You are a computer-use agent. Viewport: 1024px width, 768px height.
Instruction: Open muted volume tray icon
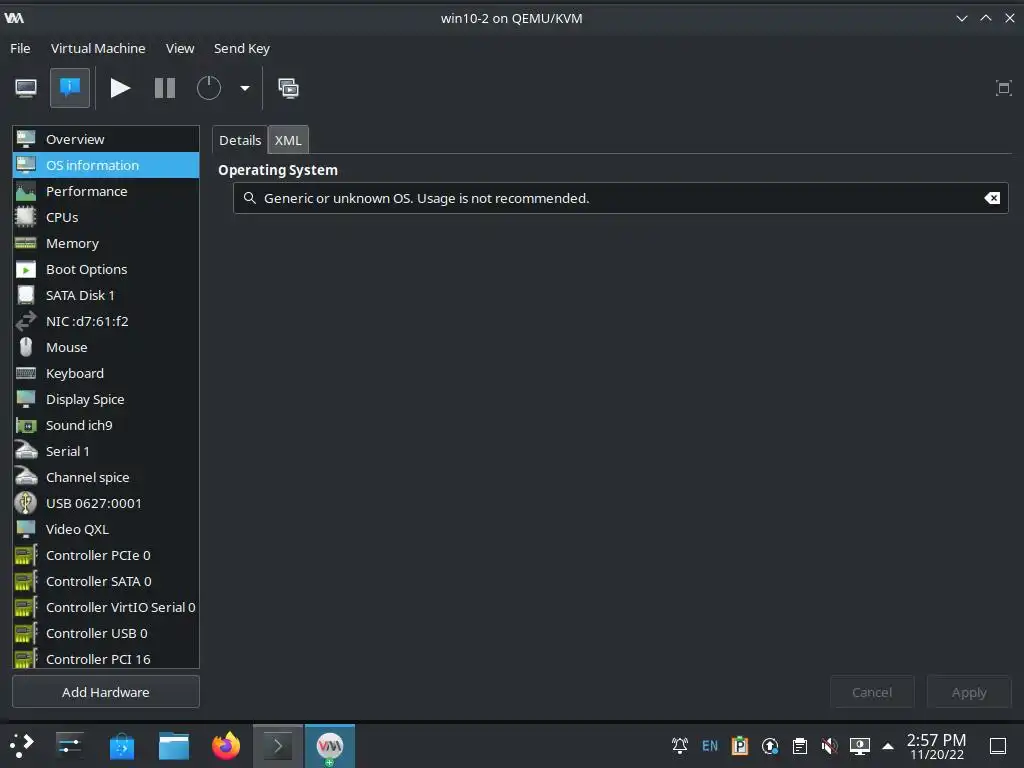coord(829,746)
